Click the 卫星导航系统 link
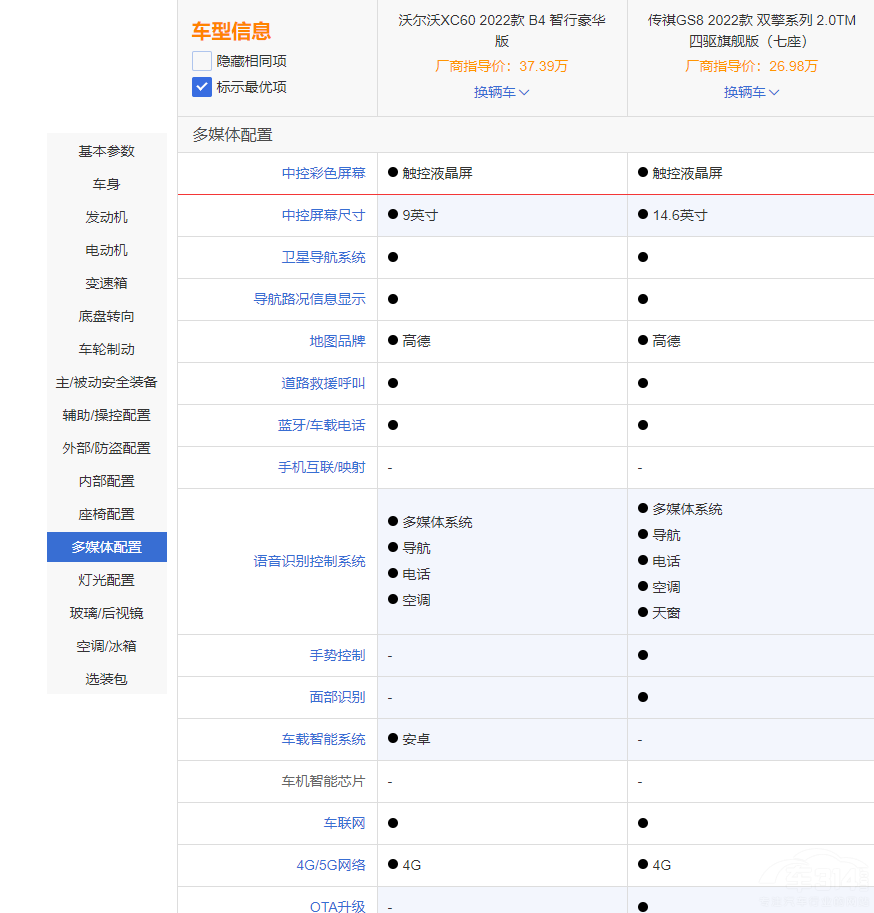The height and width of the screenshot is (913, 874). pos(323,256)
